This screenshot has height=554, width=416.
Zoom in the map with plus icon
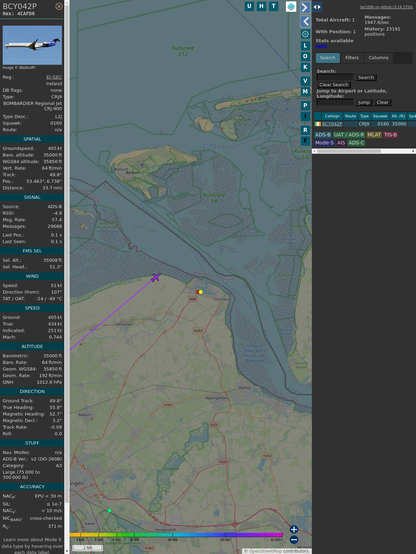pos(294,529)
